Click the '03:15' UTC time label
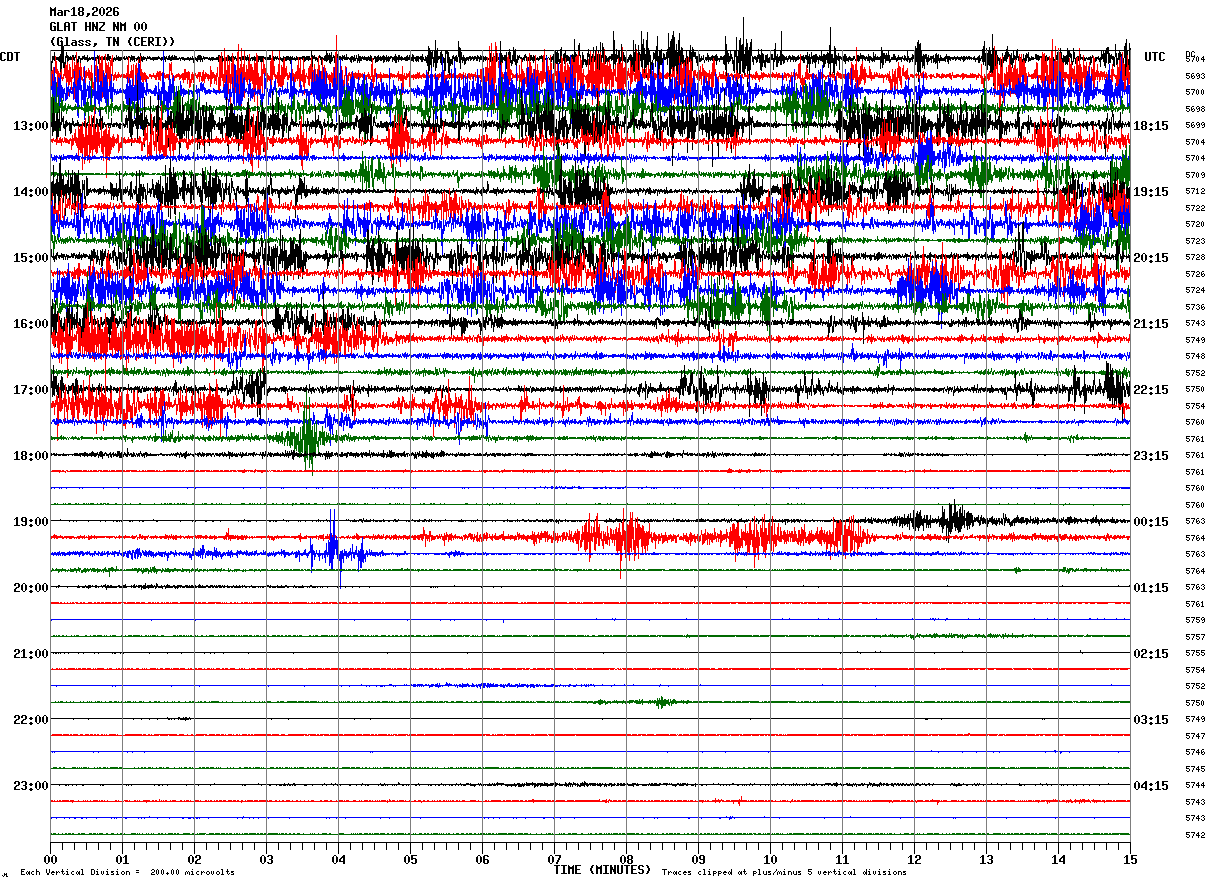Screen dimensions: 1210x886 (x=1151, y=720)
